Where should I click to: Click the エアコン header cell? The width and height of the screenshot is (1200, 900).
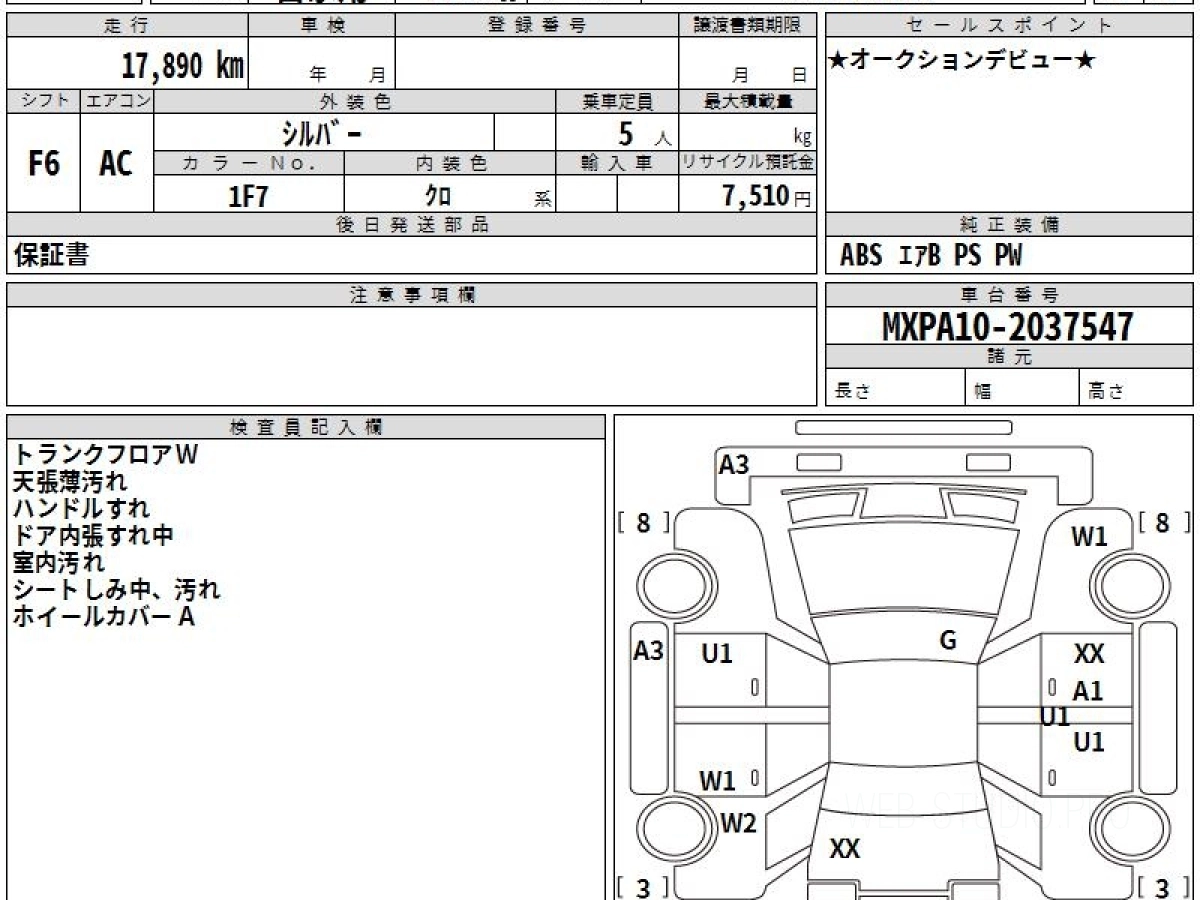pos(117,101)
